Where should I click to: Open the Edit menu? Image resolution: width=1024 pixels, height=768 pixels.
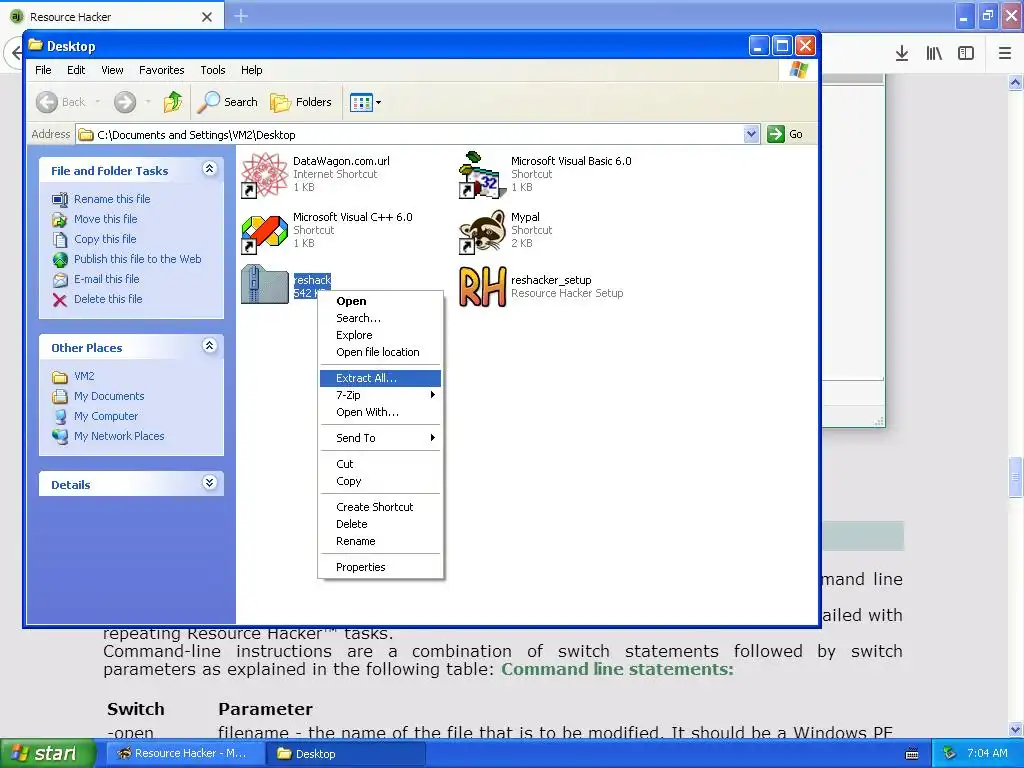(x=76, y=70)
